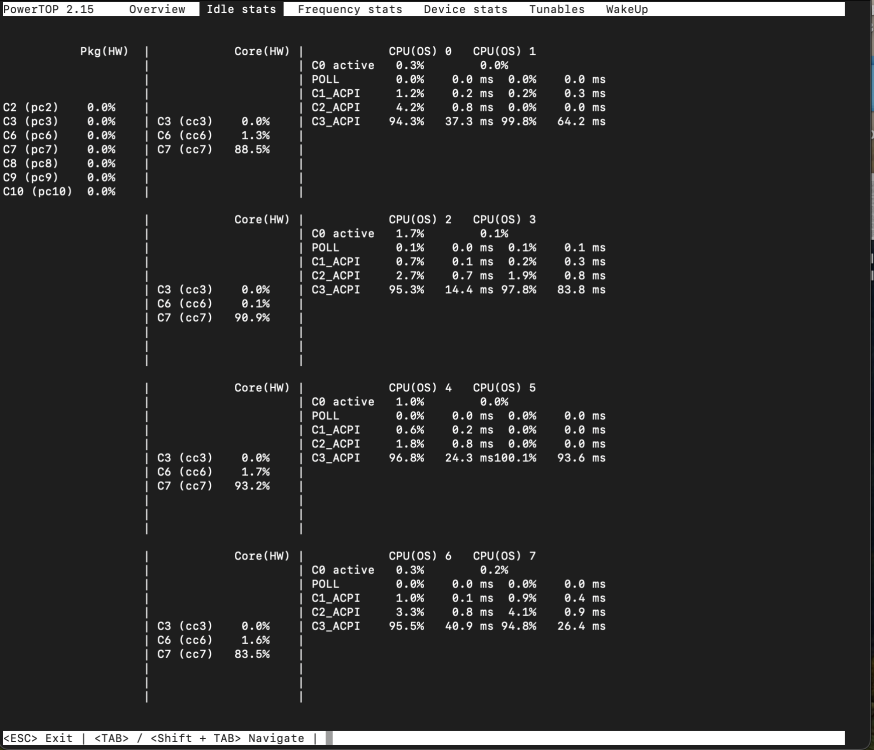Click the C3_ACPI duration 83.8 ms

[x=581, y=289]
